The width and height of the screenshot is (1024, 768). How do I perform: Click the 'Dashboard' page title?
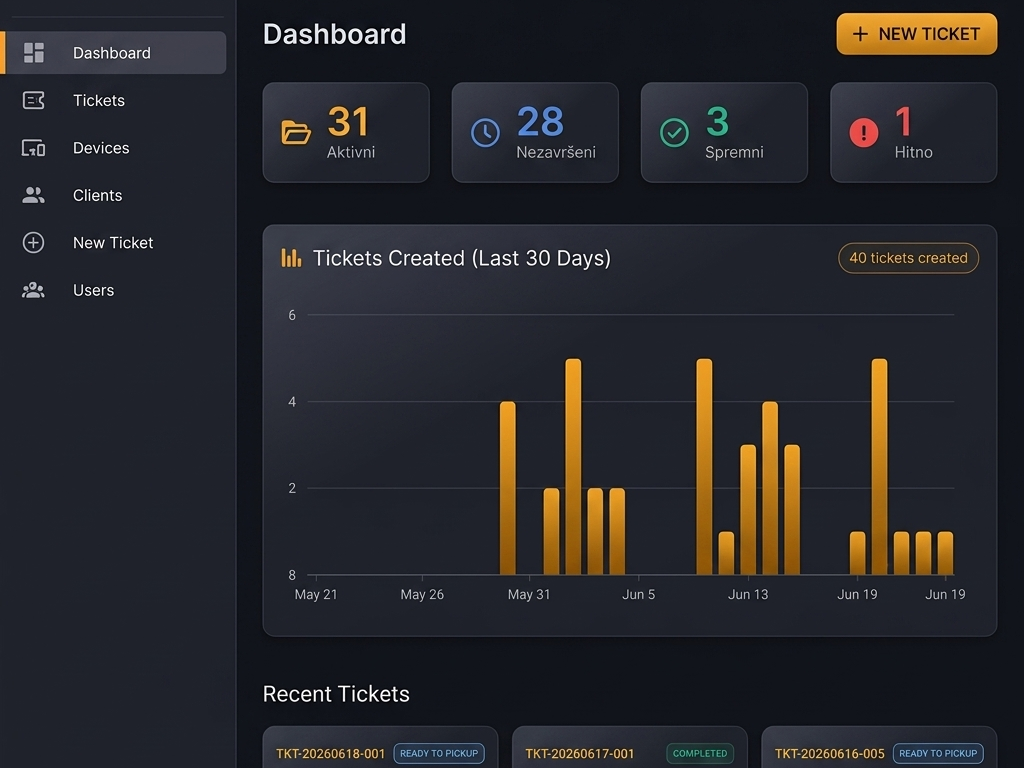334,34
